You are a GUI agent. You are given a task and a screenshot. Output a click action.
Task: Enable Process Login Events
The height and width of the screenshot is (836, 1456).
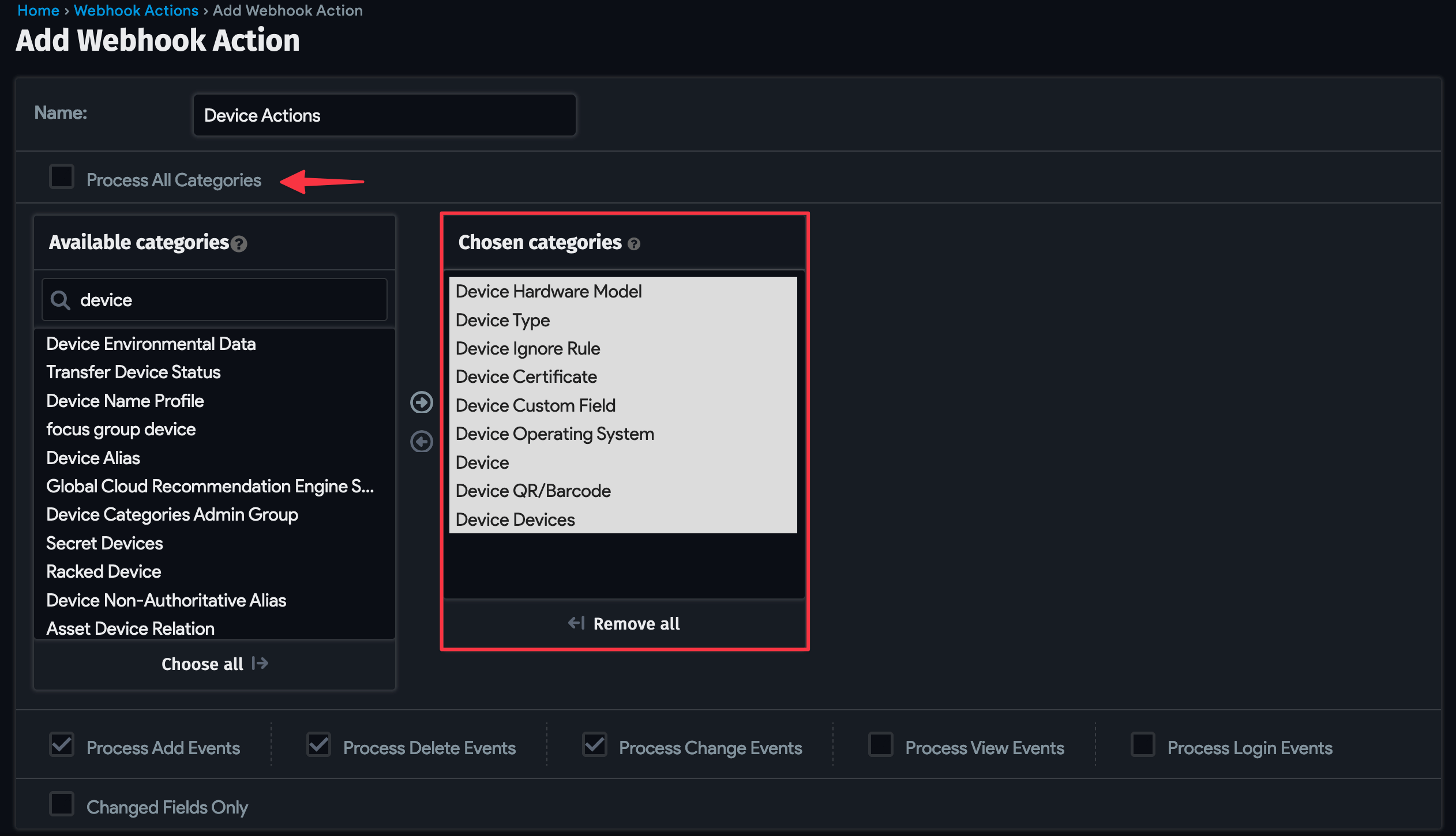(1143, 744)
